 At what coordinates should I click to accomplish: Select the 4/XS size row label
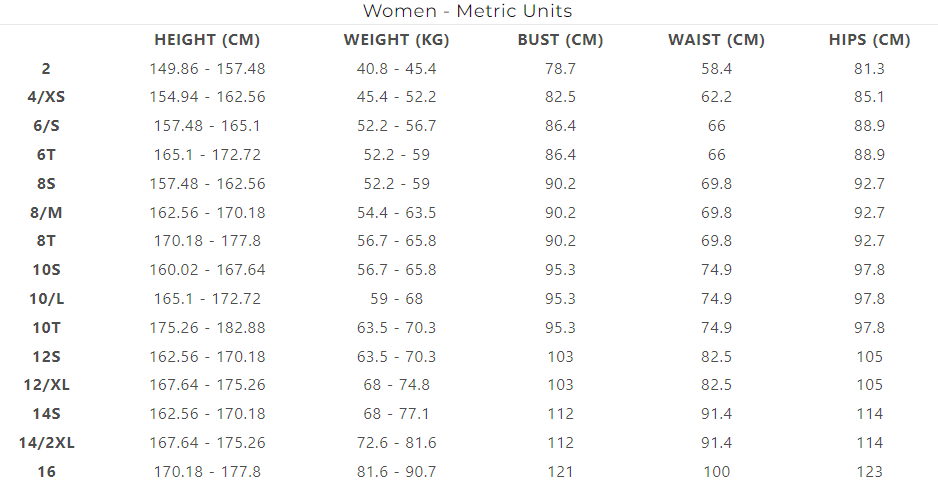click(46, 97)
